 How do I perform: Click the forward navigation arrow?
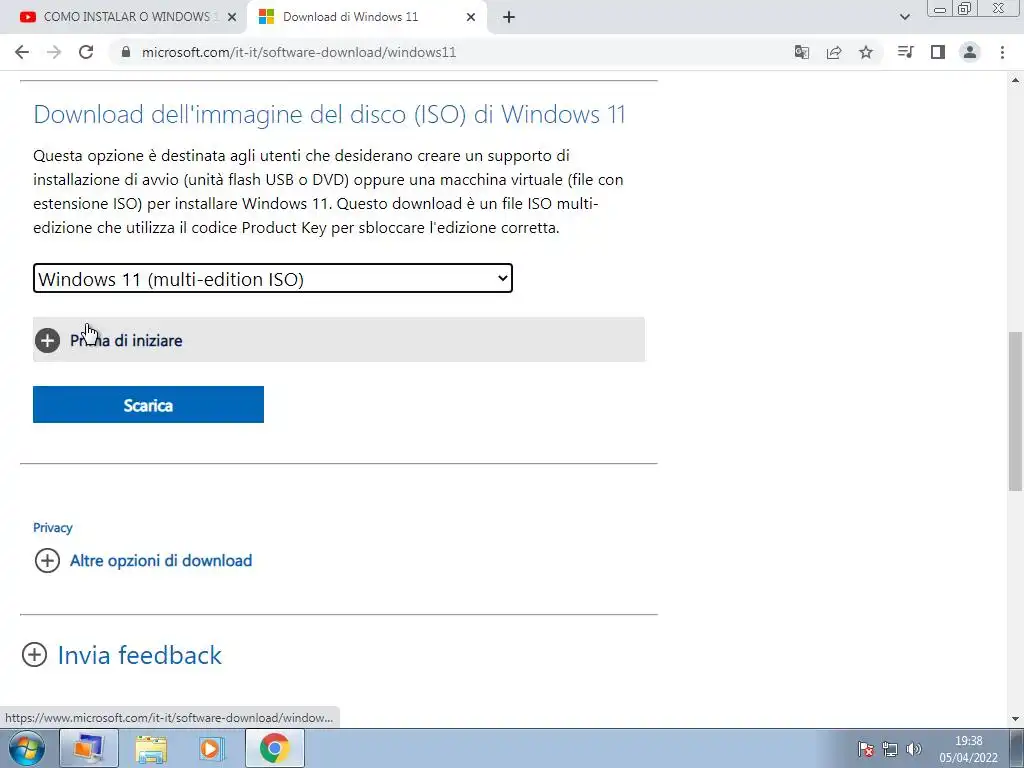54,52
